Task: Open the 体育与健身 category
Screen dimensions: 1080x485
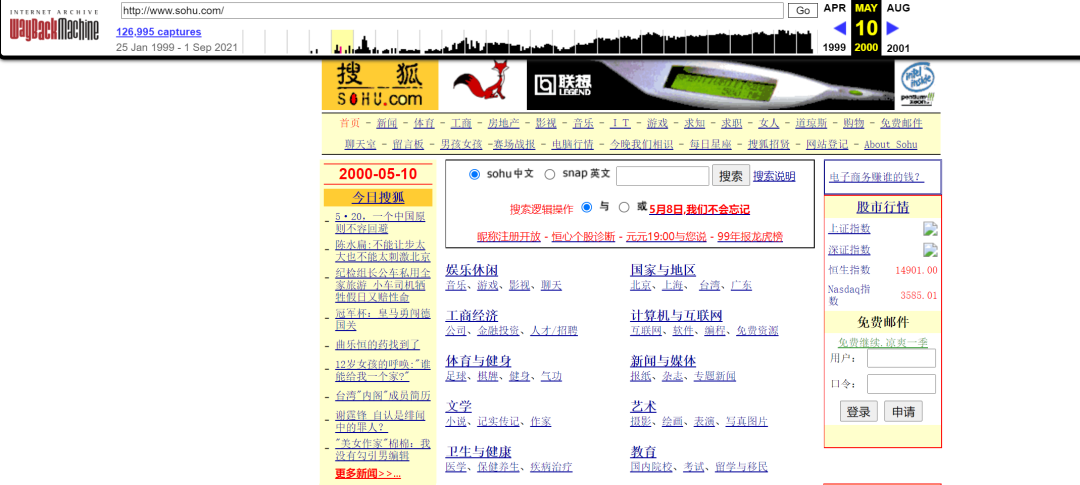Action: coord(479,361)
